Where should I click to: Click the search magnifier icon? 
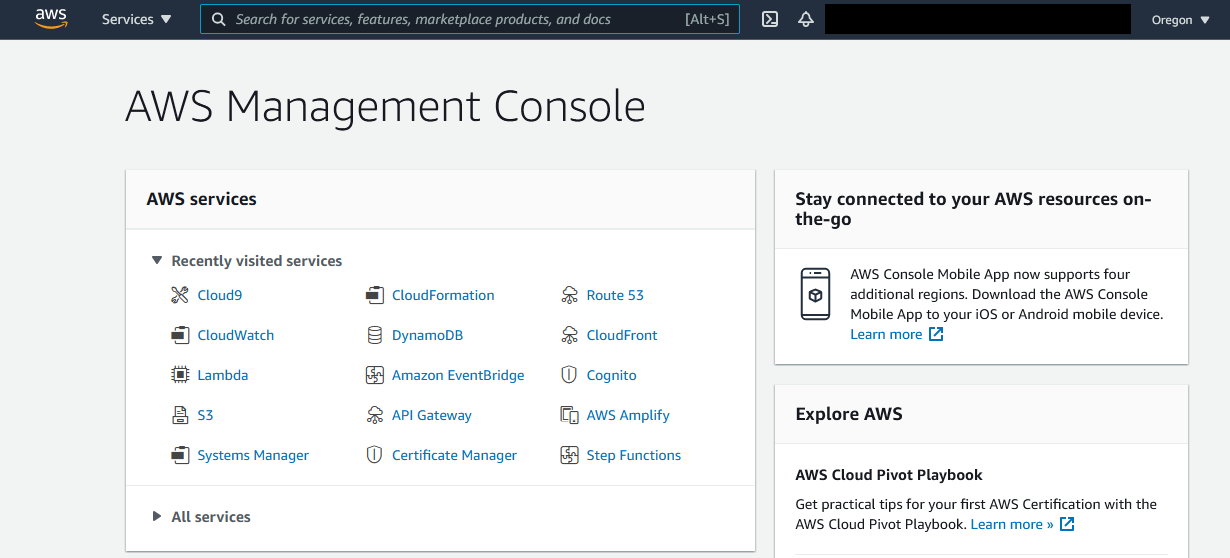pos(219,19)
